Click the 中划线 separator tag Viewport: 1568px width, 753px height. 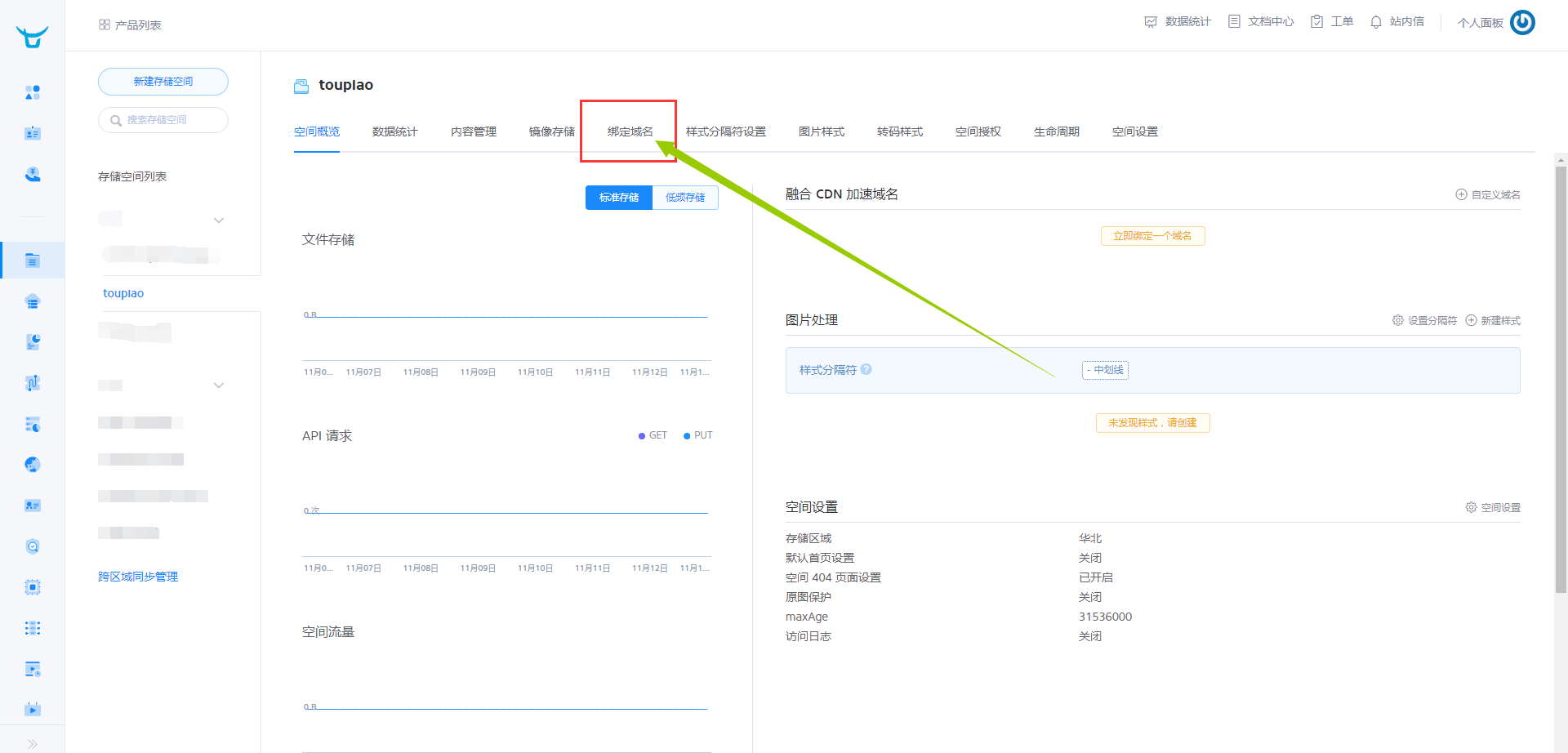click(x=1106, y=370)
